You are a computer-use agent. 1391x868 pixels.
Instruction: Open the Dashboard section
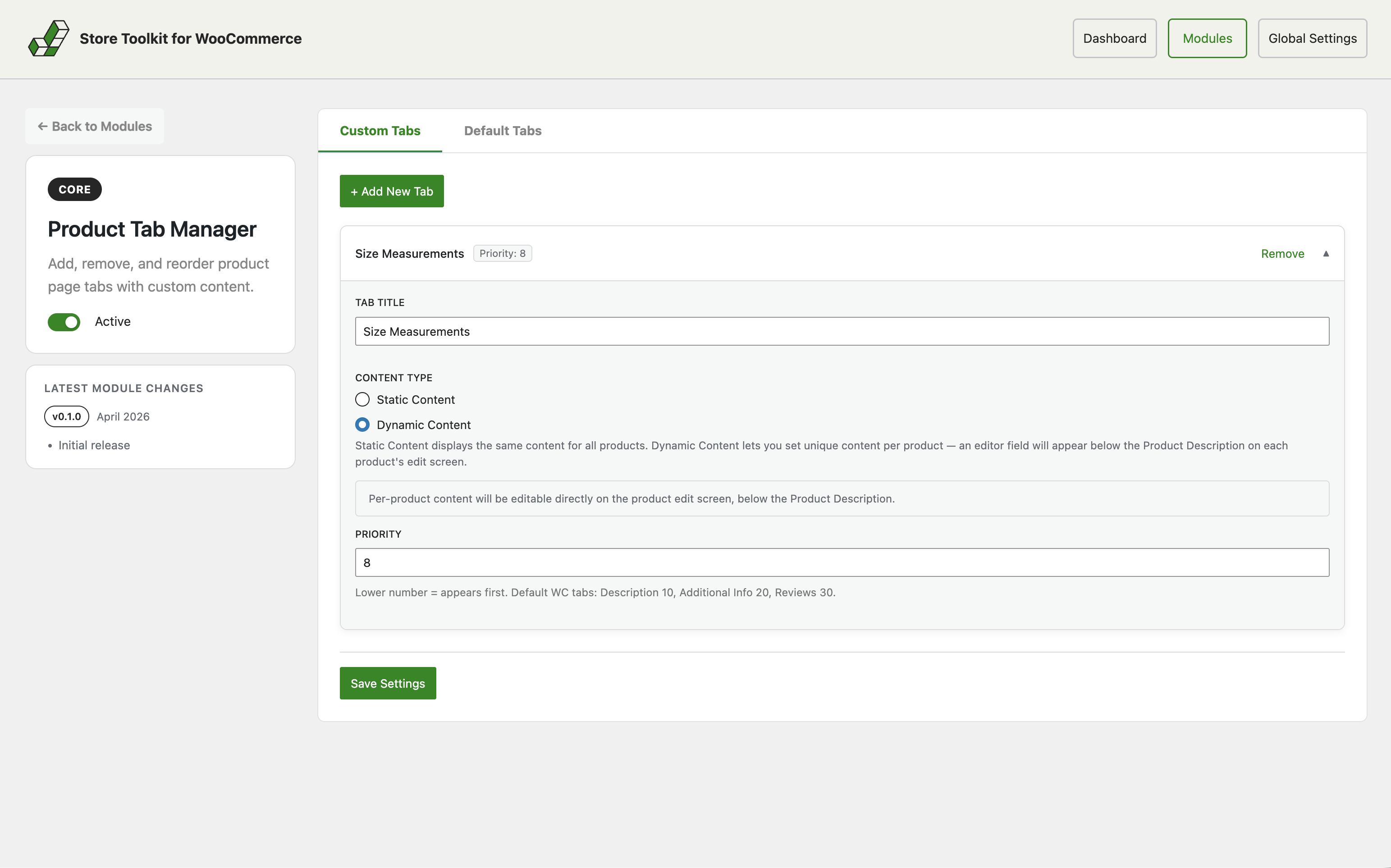click(1114, 38)
